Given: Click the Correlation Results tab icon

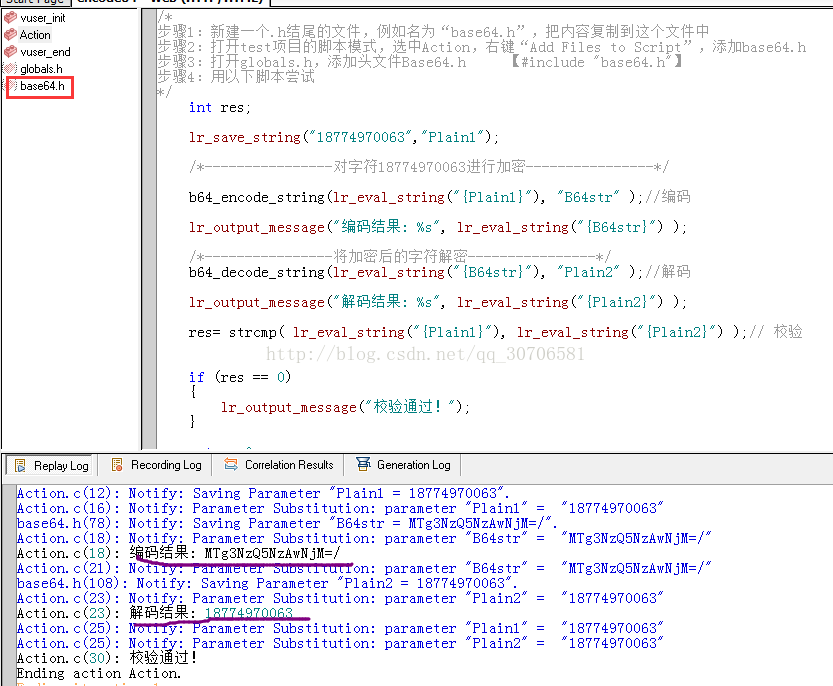Looking at the screenshot, I should point(231,464).
